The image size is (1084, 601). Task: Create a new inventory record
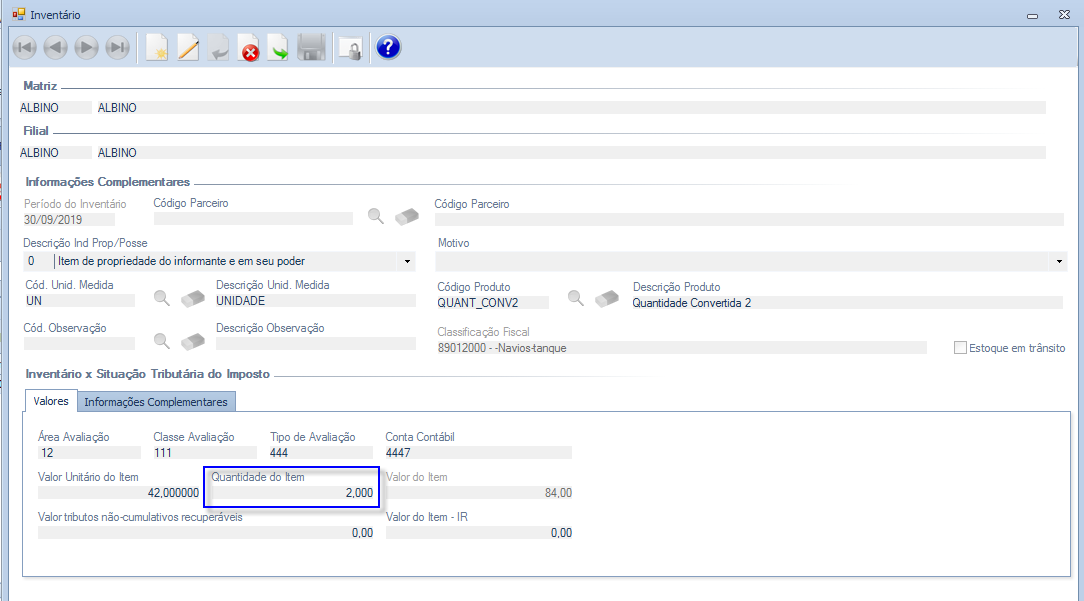157,47
